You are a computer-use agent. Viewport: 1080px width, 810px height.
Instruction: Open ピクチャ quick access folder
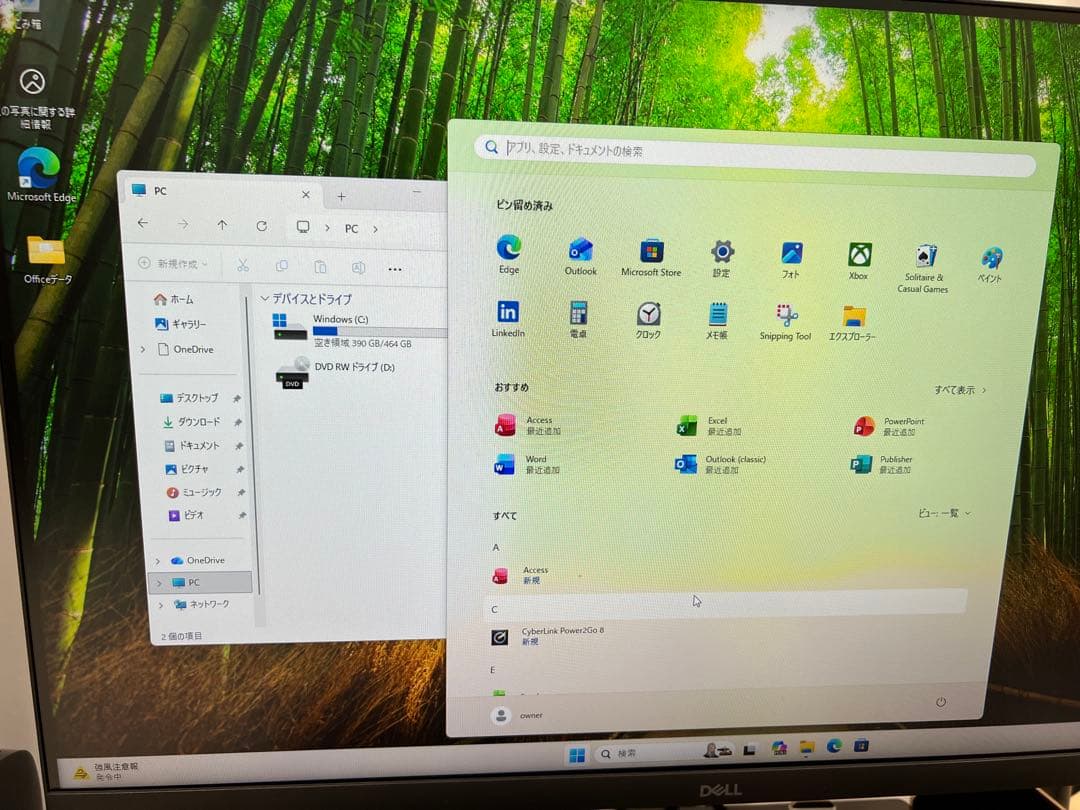[187, 469]
